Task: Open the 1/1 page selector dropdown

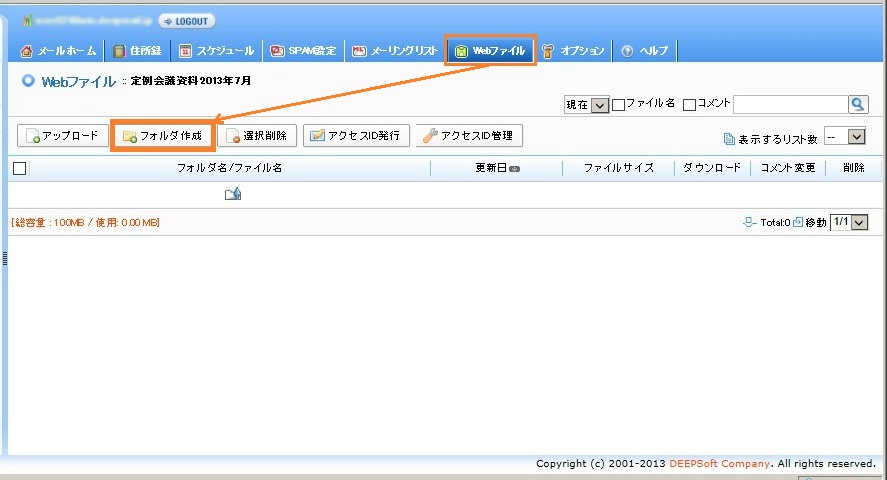Action: tap(849, 222)
